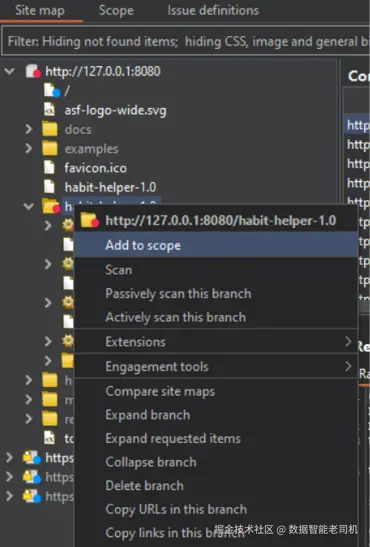Open the Scope tab
The image size is (370, 547).
pyautogui.click(x=116, y=10)
